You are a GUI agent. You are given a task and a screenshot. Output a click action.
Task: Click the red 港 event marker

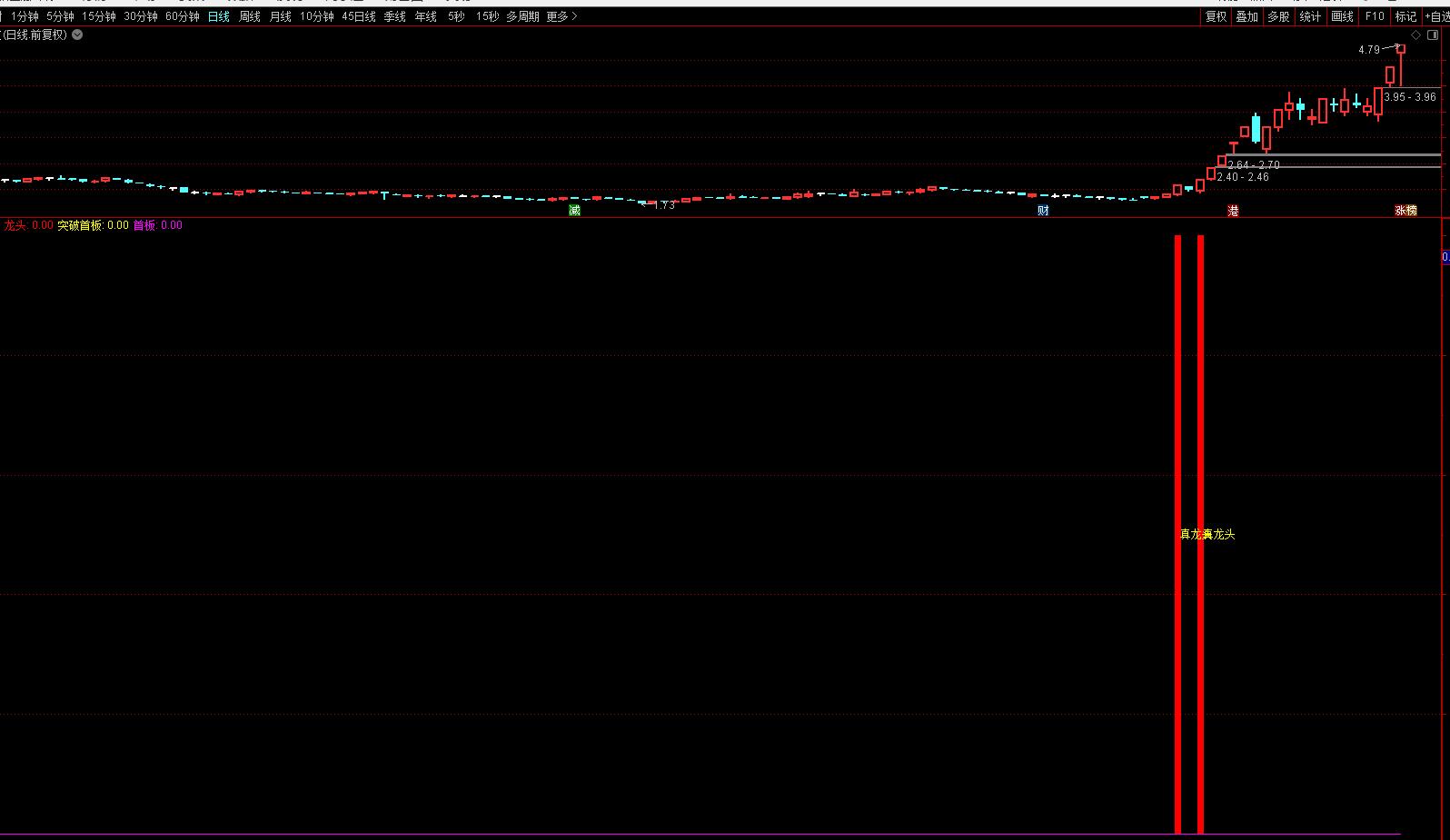1233,211
